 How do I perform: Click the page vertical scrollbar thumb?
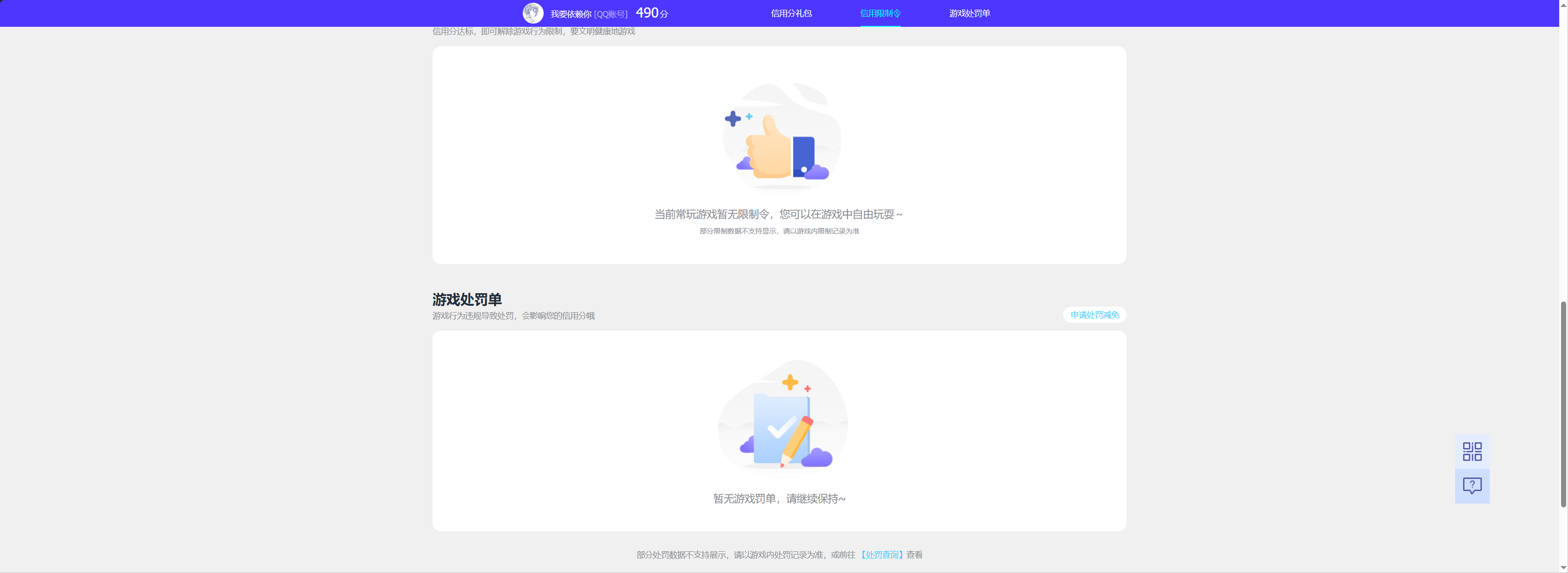click(1563, 404)
